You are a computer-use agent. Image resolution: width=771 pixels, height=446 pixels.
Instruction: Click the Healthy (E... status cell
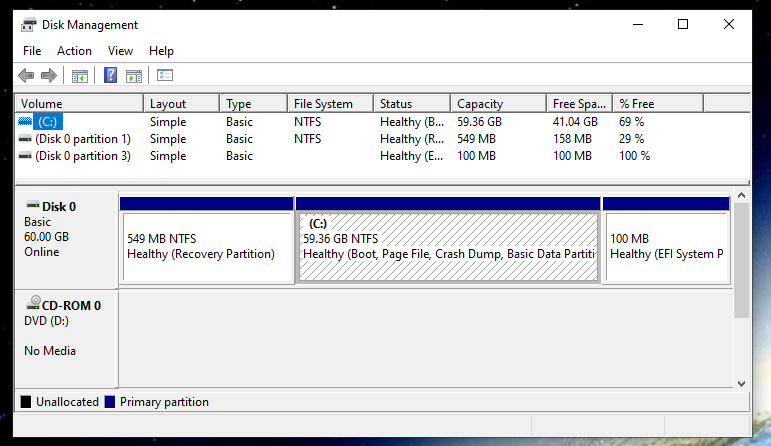pos(412,156)
